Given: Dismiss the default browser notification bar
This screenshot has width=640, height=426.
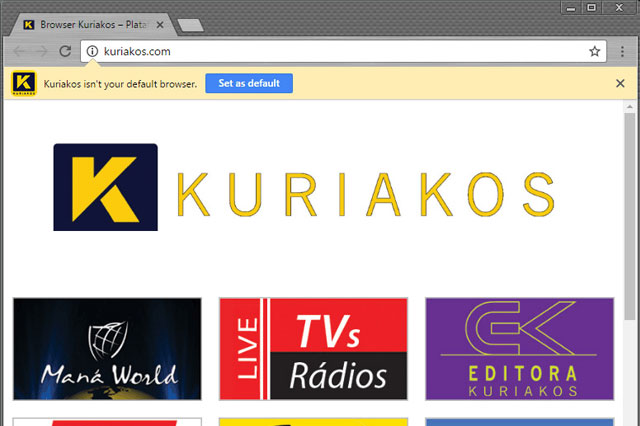Looking at the screenshot, I should tap(620, 83).
